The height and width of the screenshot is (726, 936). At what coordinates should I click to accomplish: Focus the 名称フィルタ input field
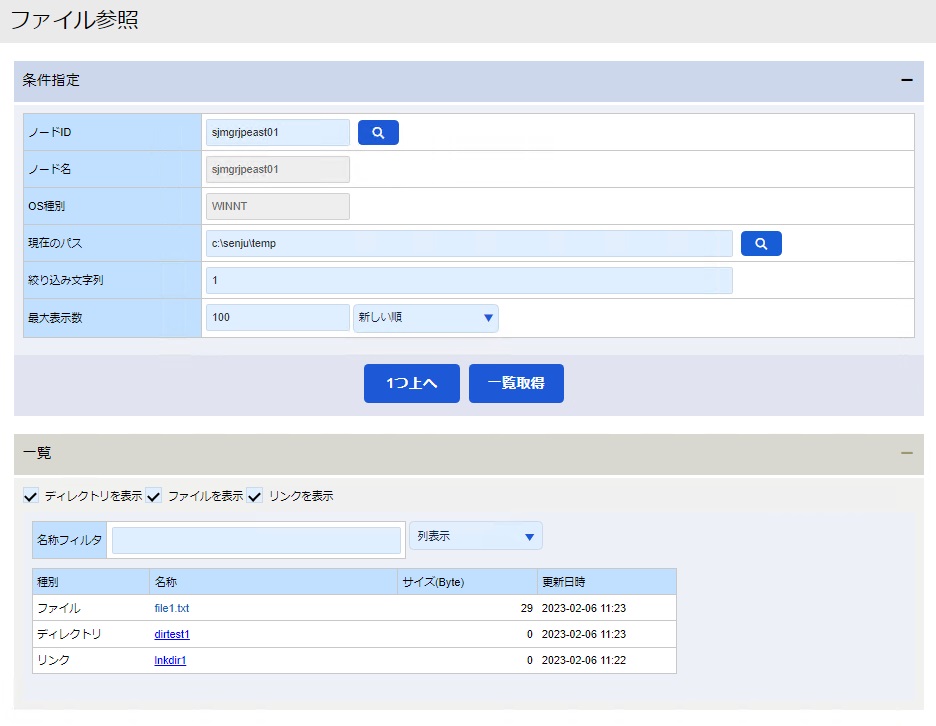pyautogui.click(x=256, y=540)
